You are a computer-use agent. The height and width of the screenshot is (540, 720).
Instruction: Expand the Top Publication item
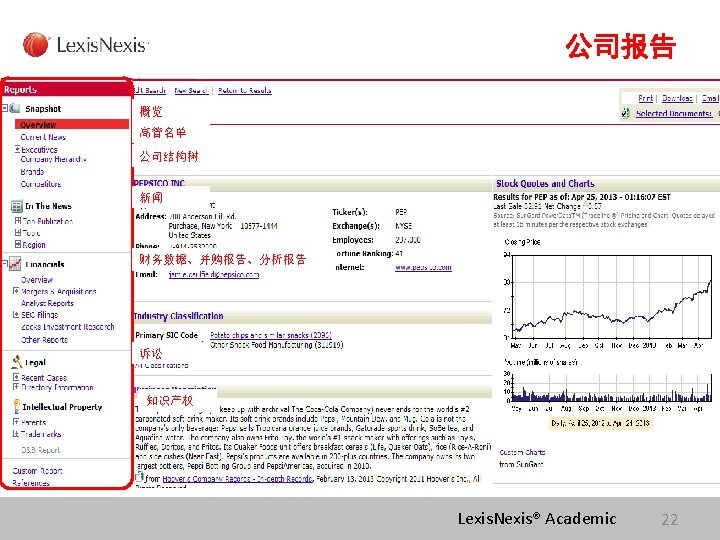[18, 220]
